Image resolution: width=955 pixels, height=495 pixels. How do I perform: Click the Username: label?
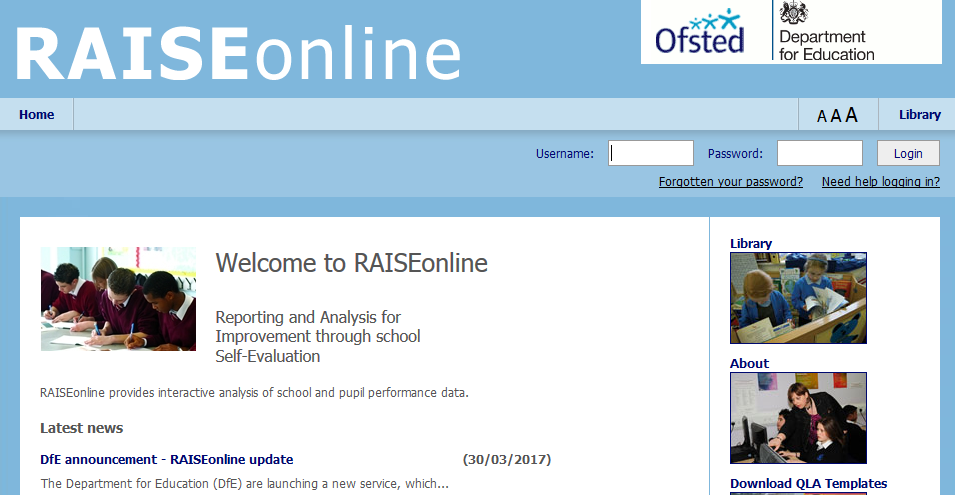pyautogui.click(x=565, y=154)
